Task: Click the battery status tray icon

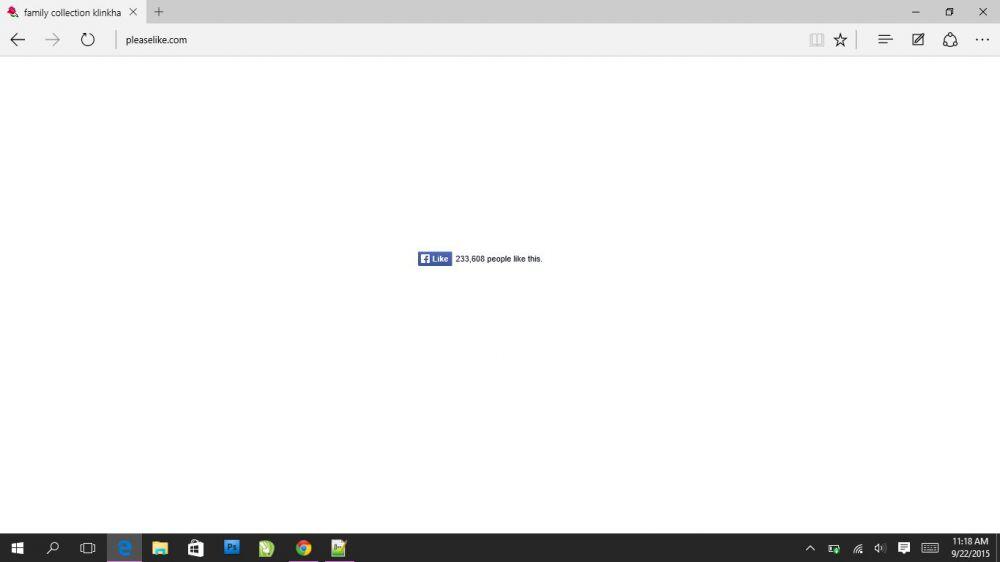Action: point(834,549)
